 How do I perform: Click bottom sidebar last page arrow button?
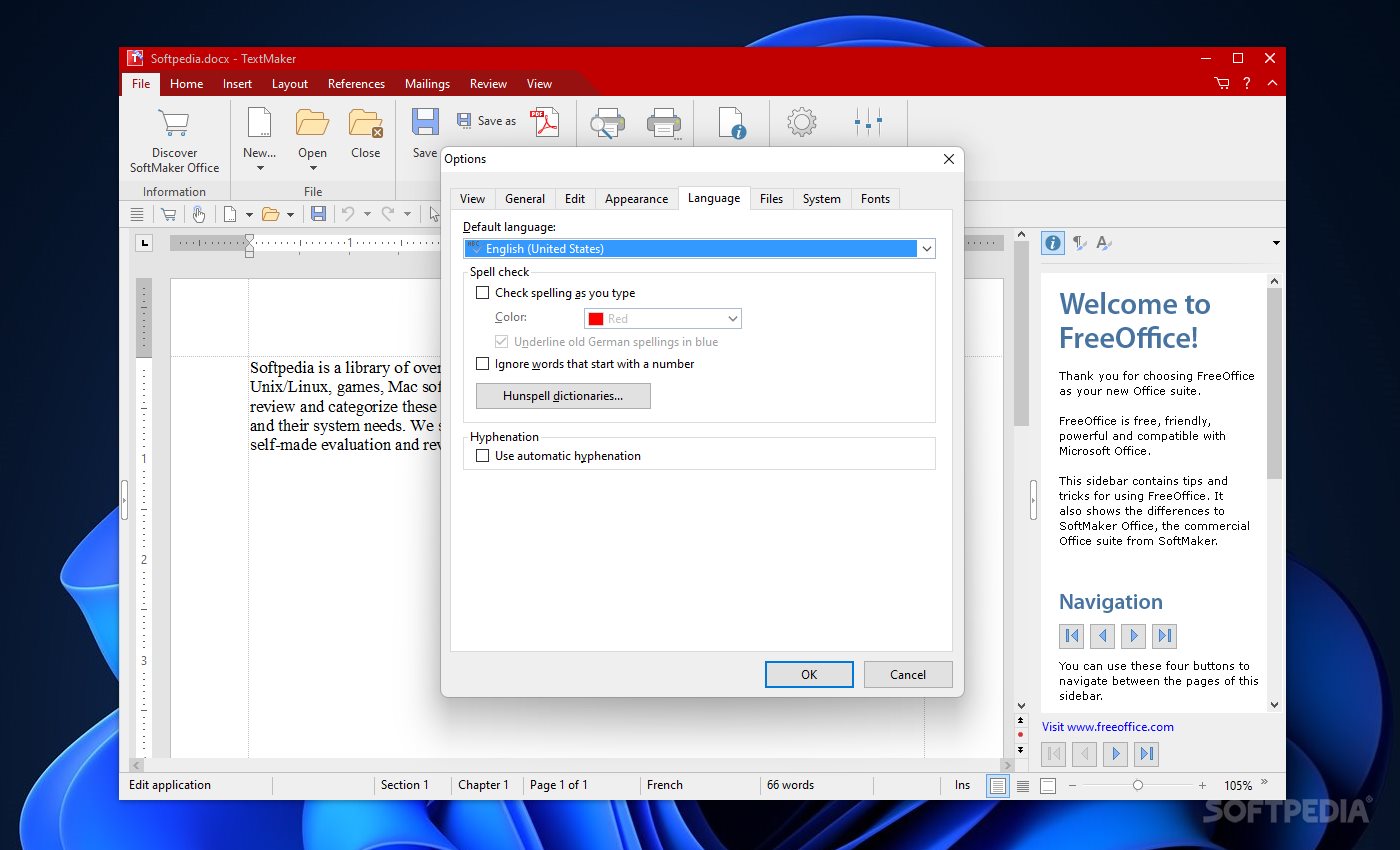1147,754
